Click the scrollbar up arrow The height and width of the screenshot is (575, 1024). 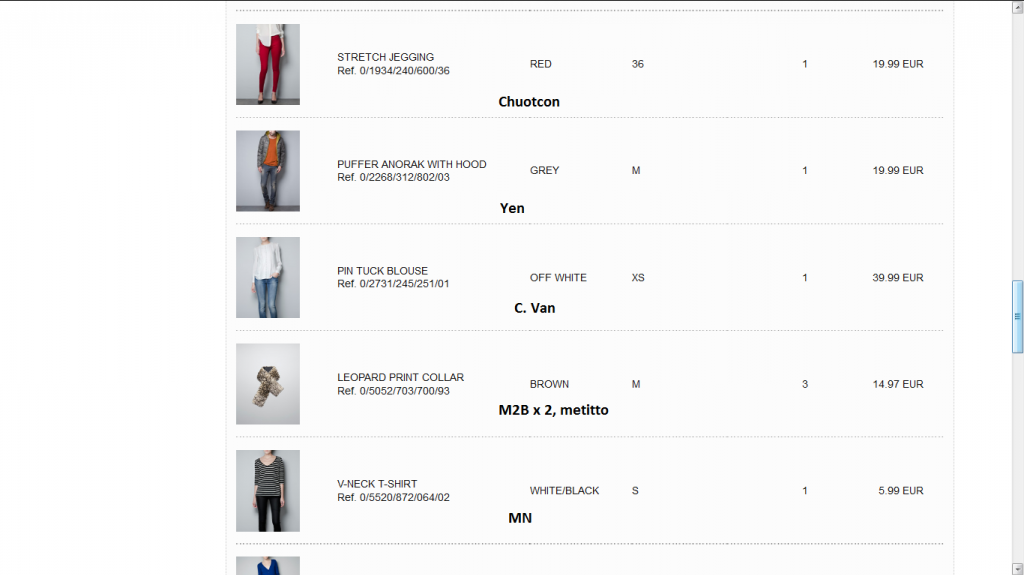(1017, 7)
